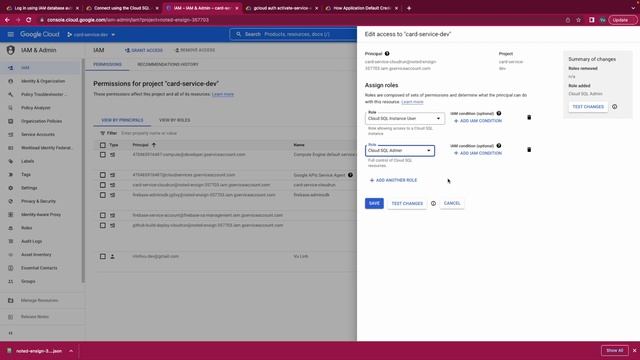640x360 pixels.
Task: Open Learn more link under Permissions heading
Action: click(x=223, y=94)
